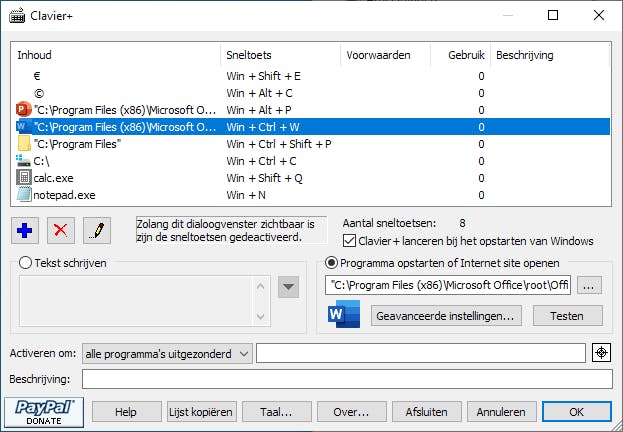This screenshot has width=623, height=432.
Task: Click the Word program icon below path
Action: pyautogui.click(x=342, y=315)
